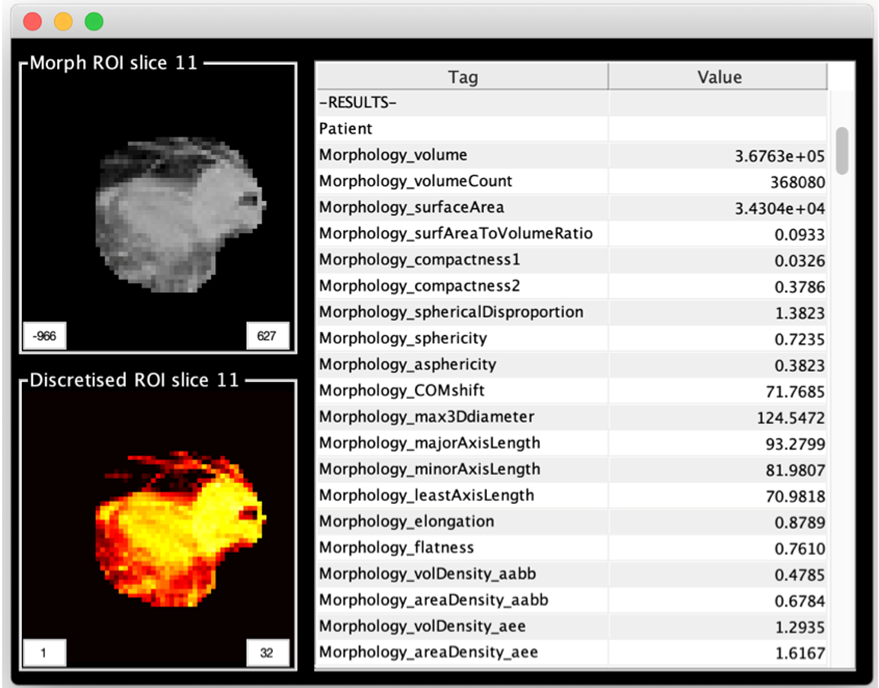The image size is (879, 688).
Task: Click the sphericalDisproportion value 1.3823
Action: (799, 313)
